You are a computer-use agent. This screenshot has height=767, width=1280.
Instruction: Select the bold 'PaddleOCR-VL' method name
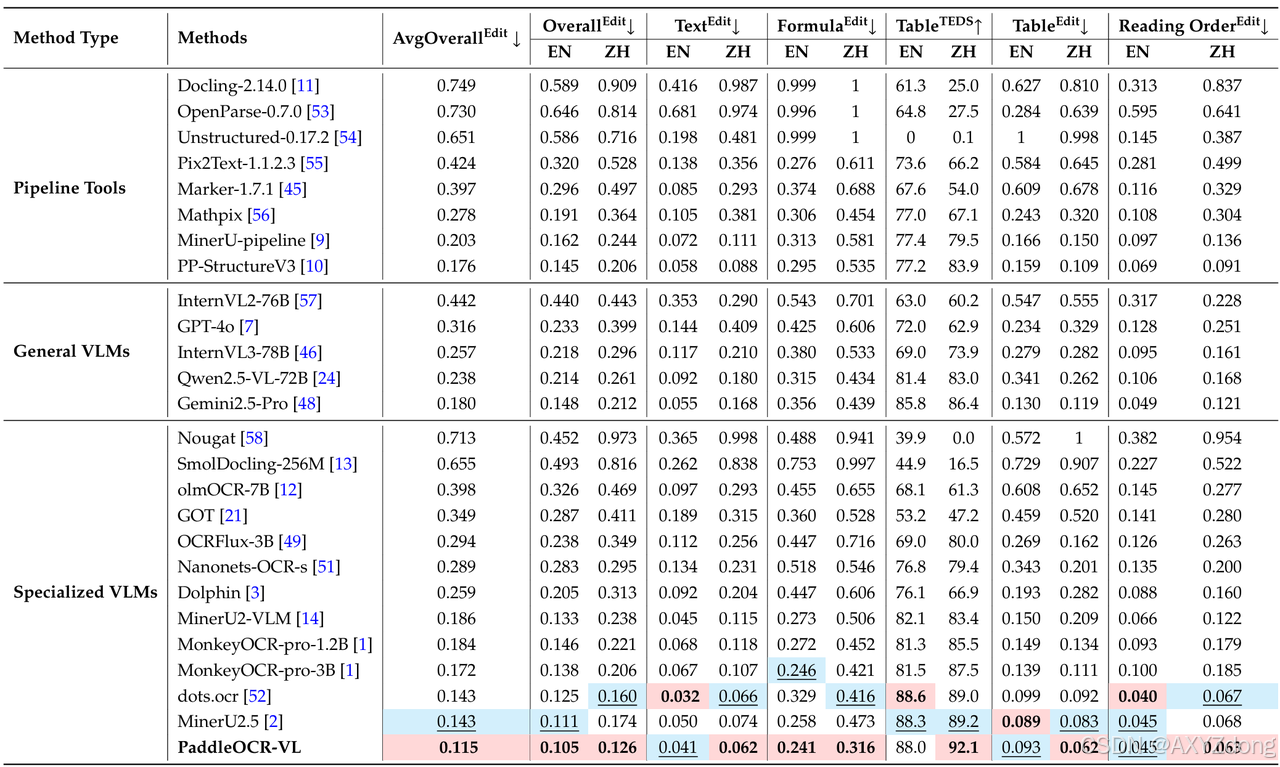point(239,747)
